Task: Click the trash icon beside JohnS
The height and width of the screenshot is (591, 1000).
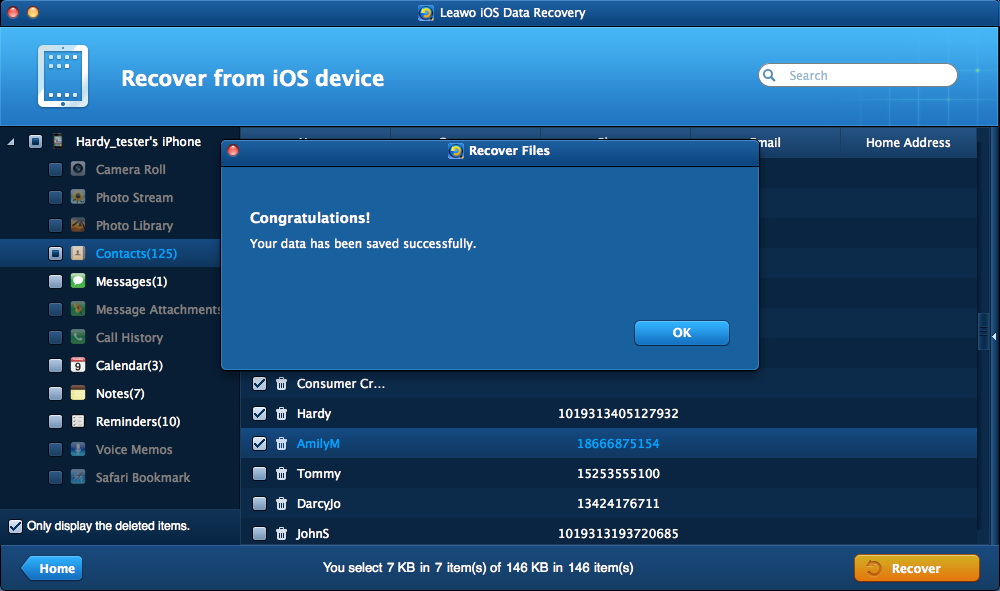Action: pos(281,534)
